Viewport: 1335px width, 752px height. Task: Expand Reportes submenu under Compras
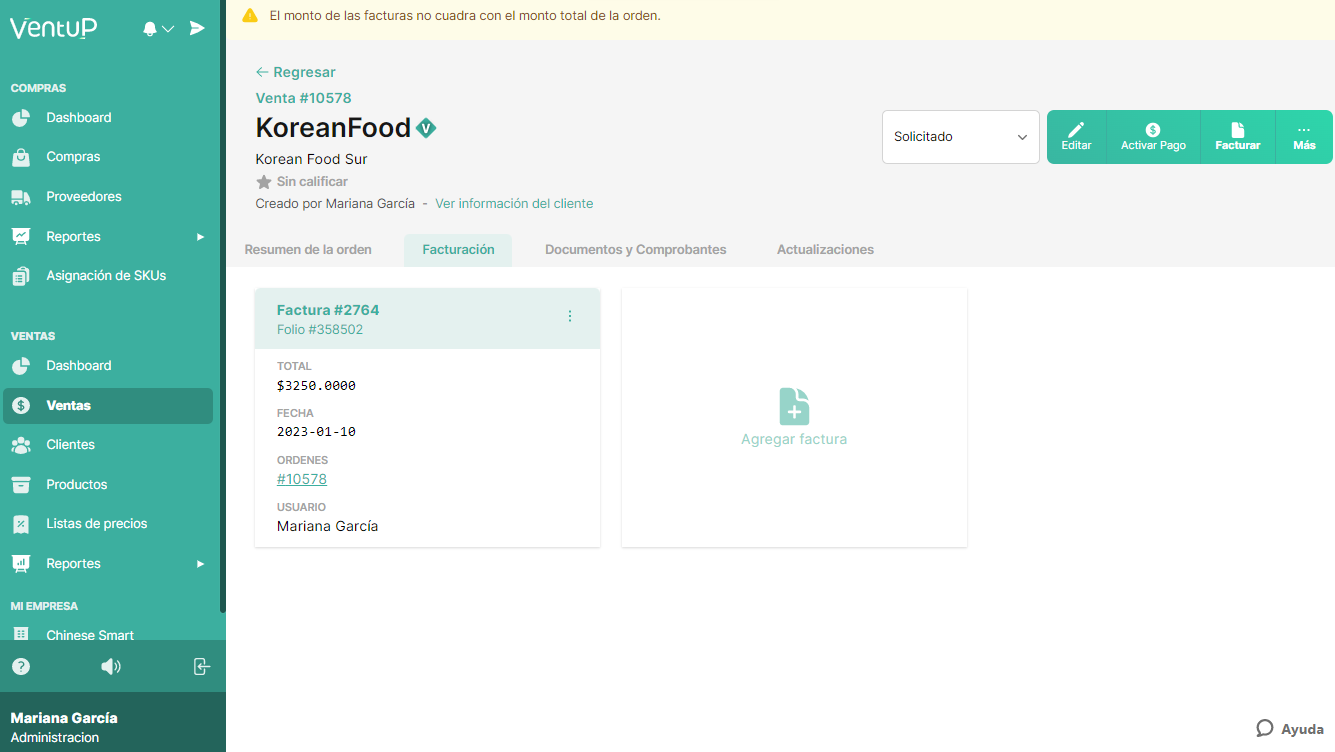click(x=200, y=237)
